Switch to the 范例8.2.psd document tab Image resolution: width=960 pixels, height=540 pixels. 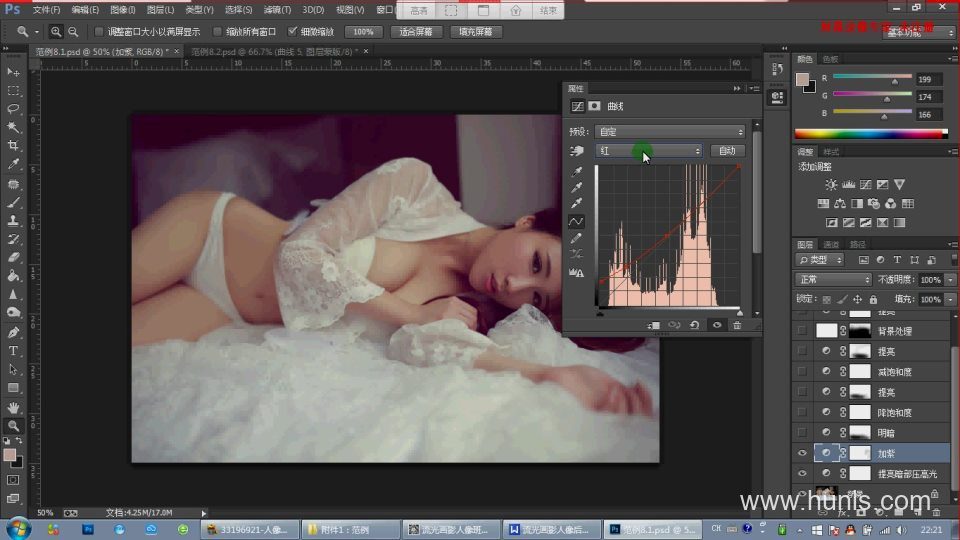click(274, 51)
